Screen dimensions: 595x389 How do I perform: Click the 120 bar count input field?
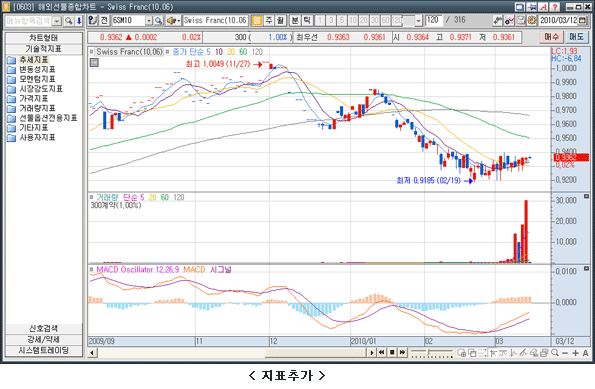click(433, 20)
